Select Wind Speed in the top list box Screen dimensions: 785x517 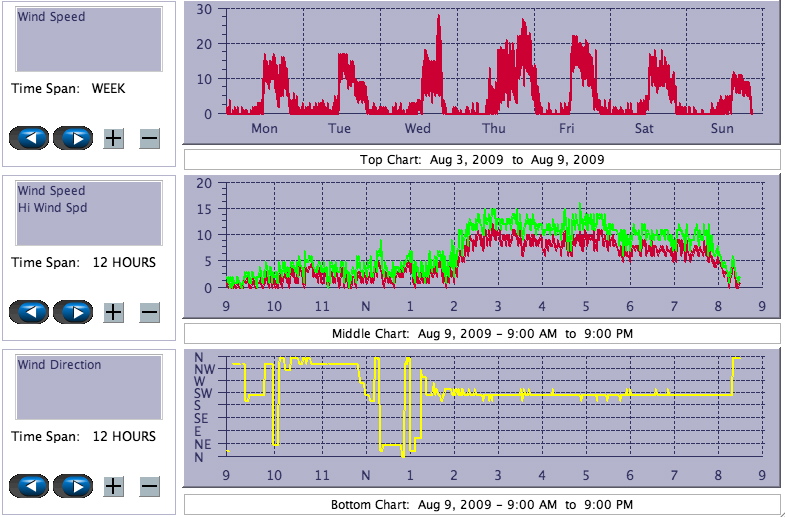(x=51, y=17)
